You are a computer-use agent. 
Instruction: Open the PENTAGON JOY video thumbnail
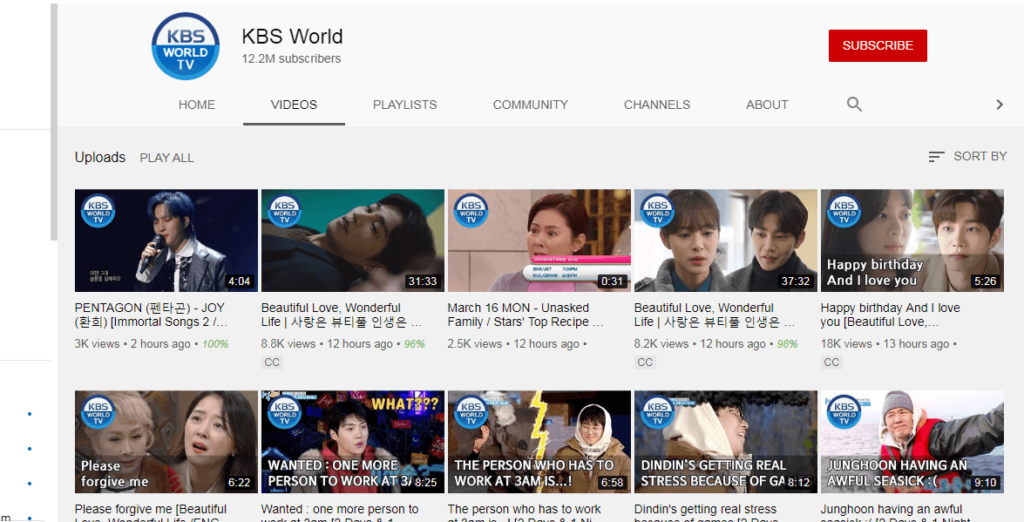point(167,240)
